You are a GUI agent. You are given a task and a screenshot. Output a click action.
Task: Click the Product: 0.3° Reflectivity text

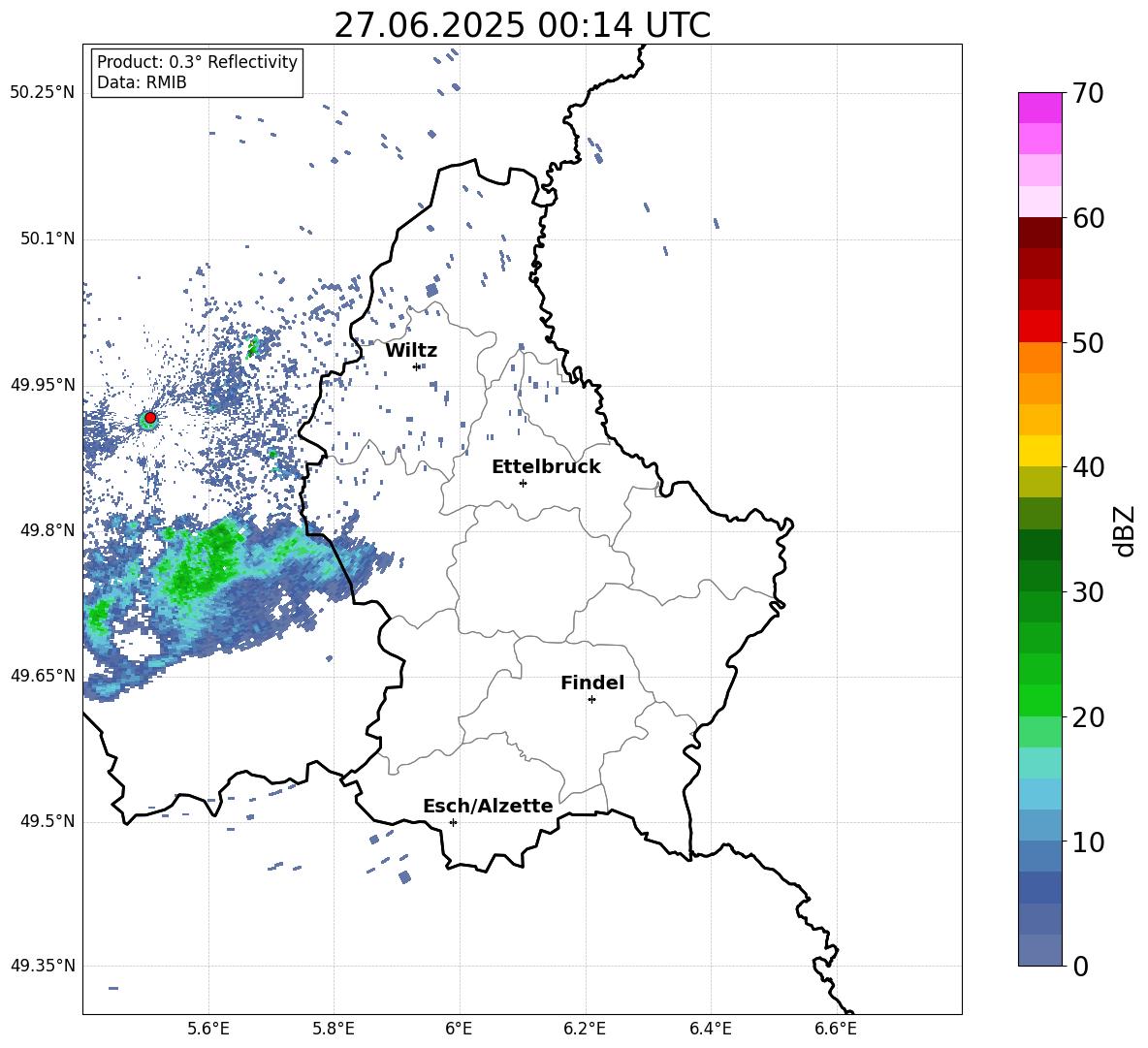point(197,61)
